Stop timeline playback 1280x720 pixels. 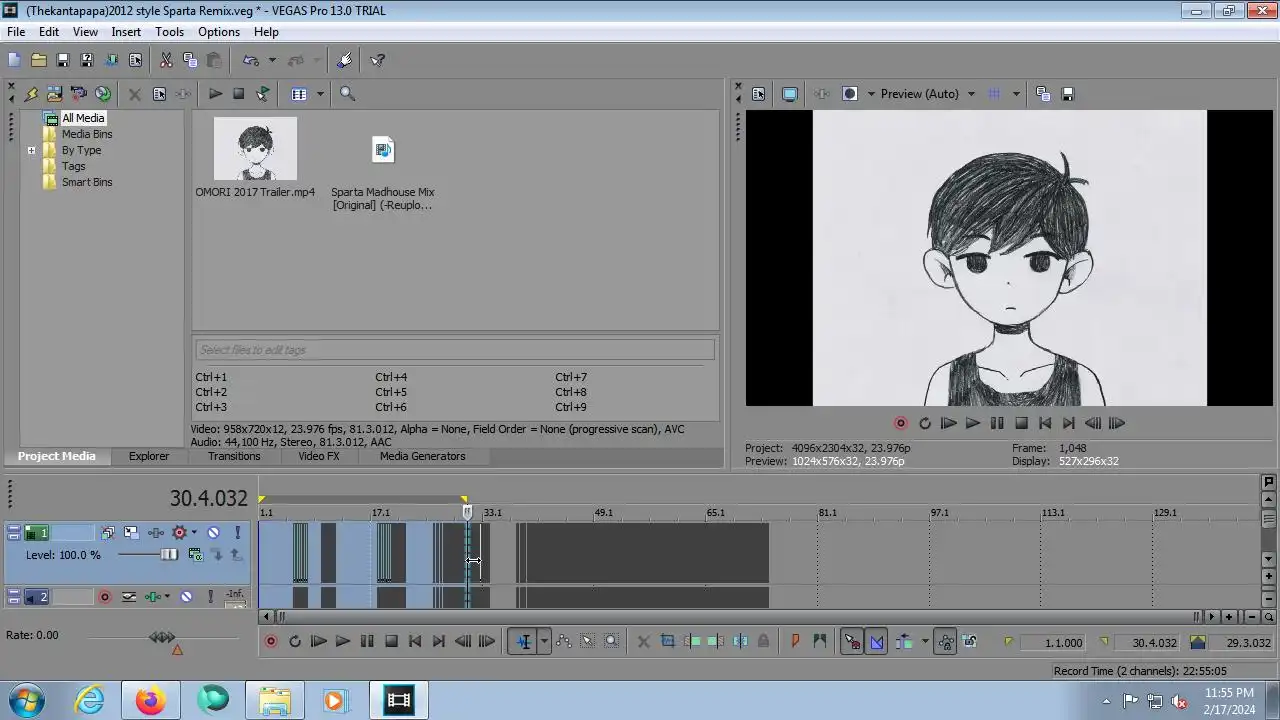pyautogui.click(x=391, y=642)
